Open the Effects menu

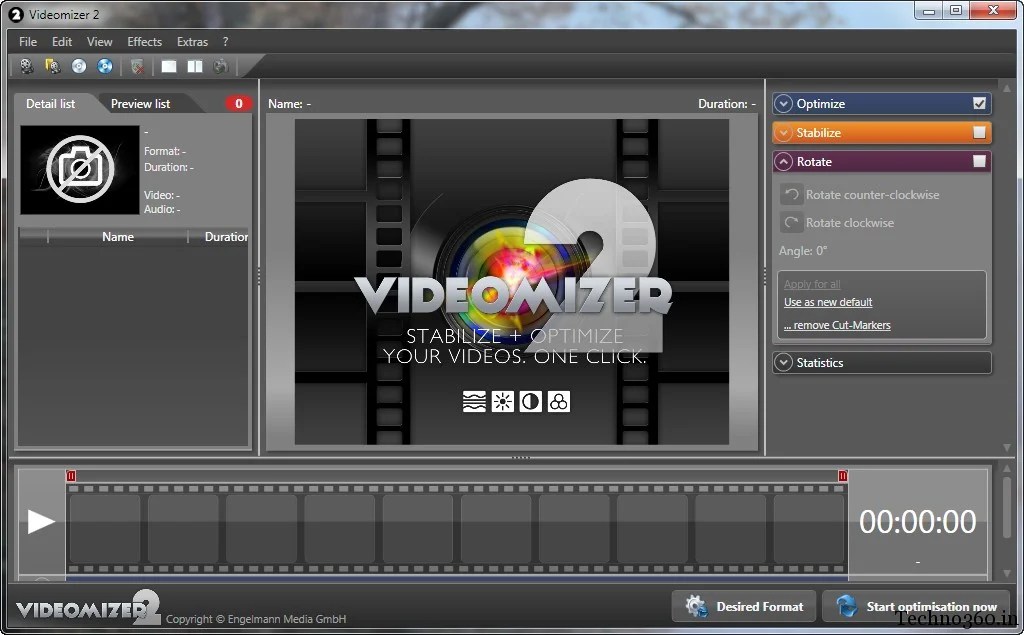coord(144,42)
